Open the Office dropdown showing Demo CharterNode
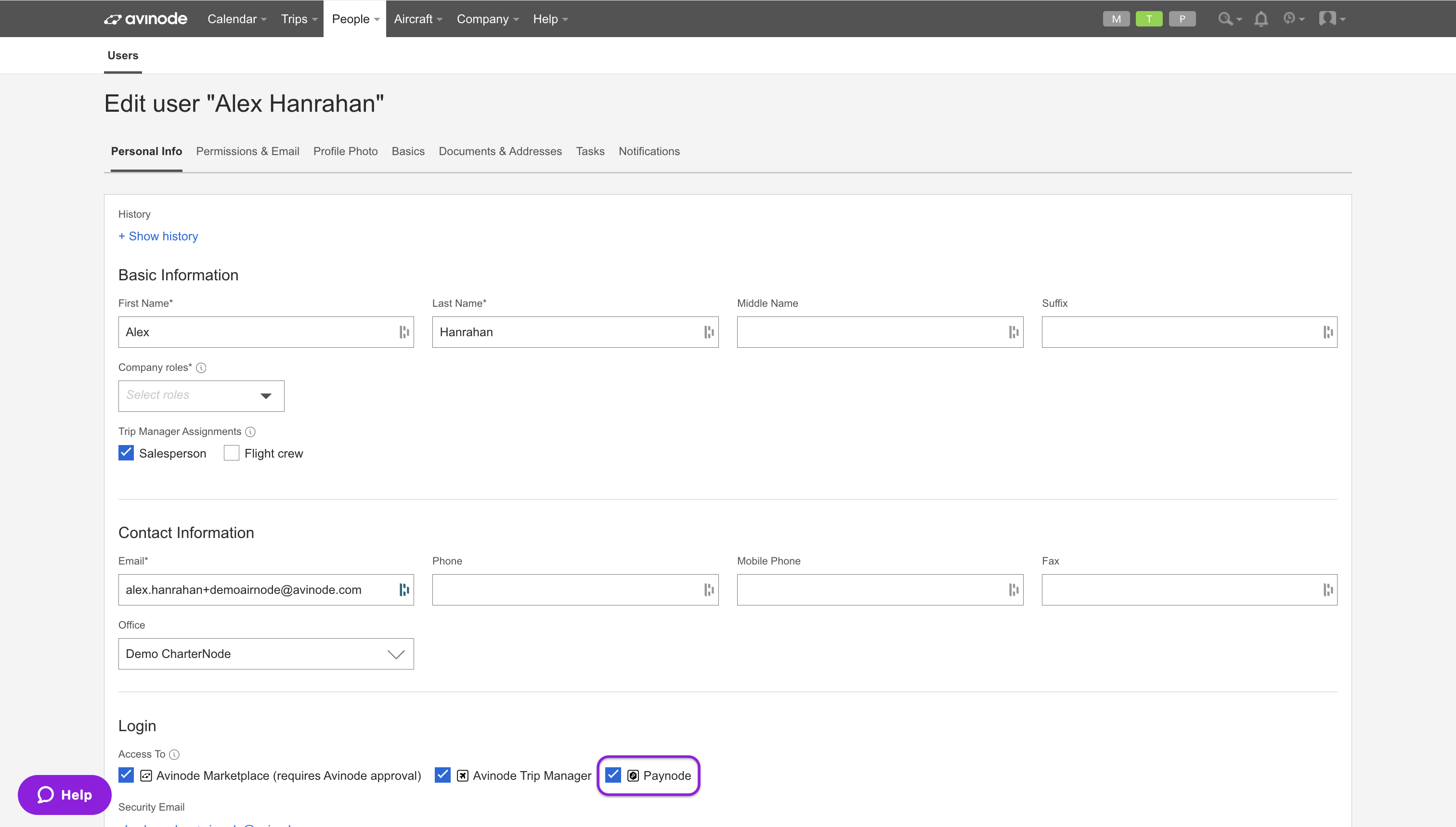The width and height of the screenshot is (1456, 827). click(x=266, y=654)
